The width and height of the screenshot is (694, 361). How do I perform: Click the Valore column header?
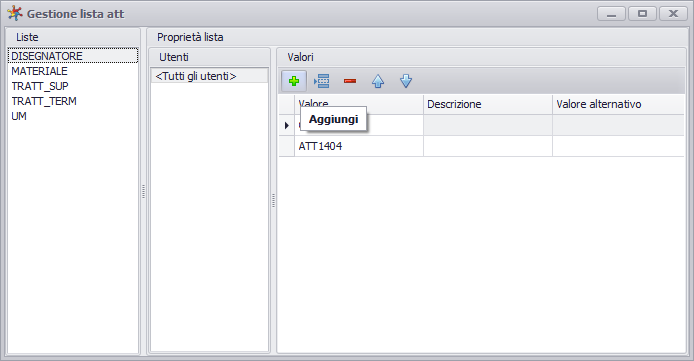[x=359, y=104]
